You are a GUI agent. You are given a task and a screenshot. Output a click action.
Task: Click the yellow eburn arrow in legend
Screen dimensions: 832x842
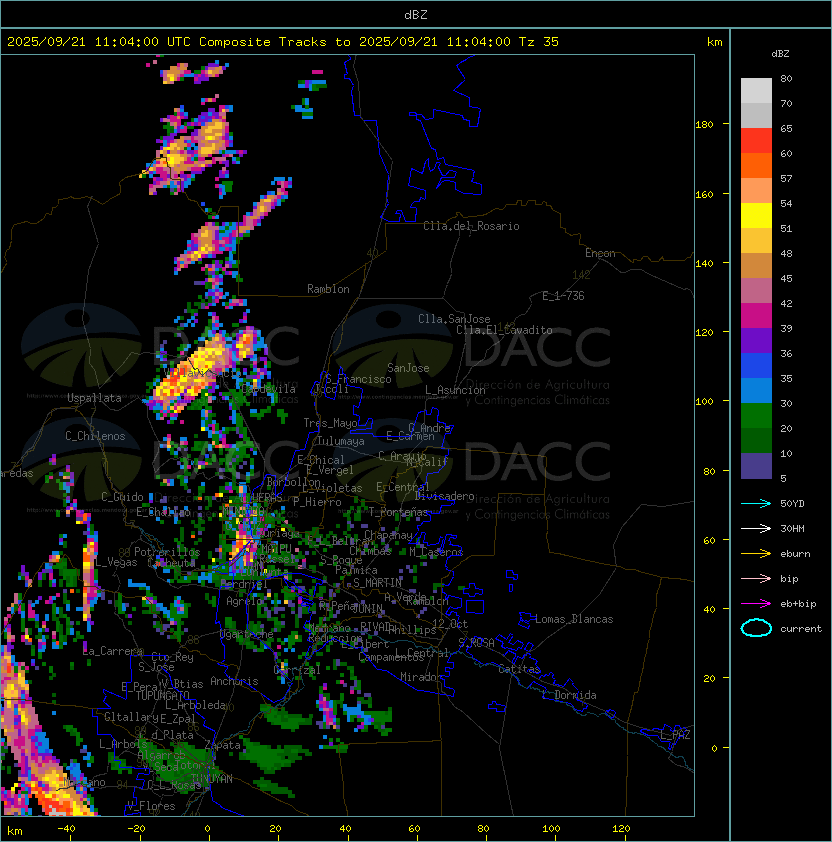click(x=756, y=554)
